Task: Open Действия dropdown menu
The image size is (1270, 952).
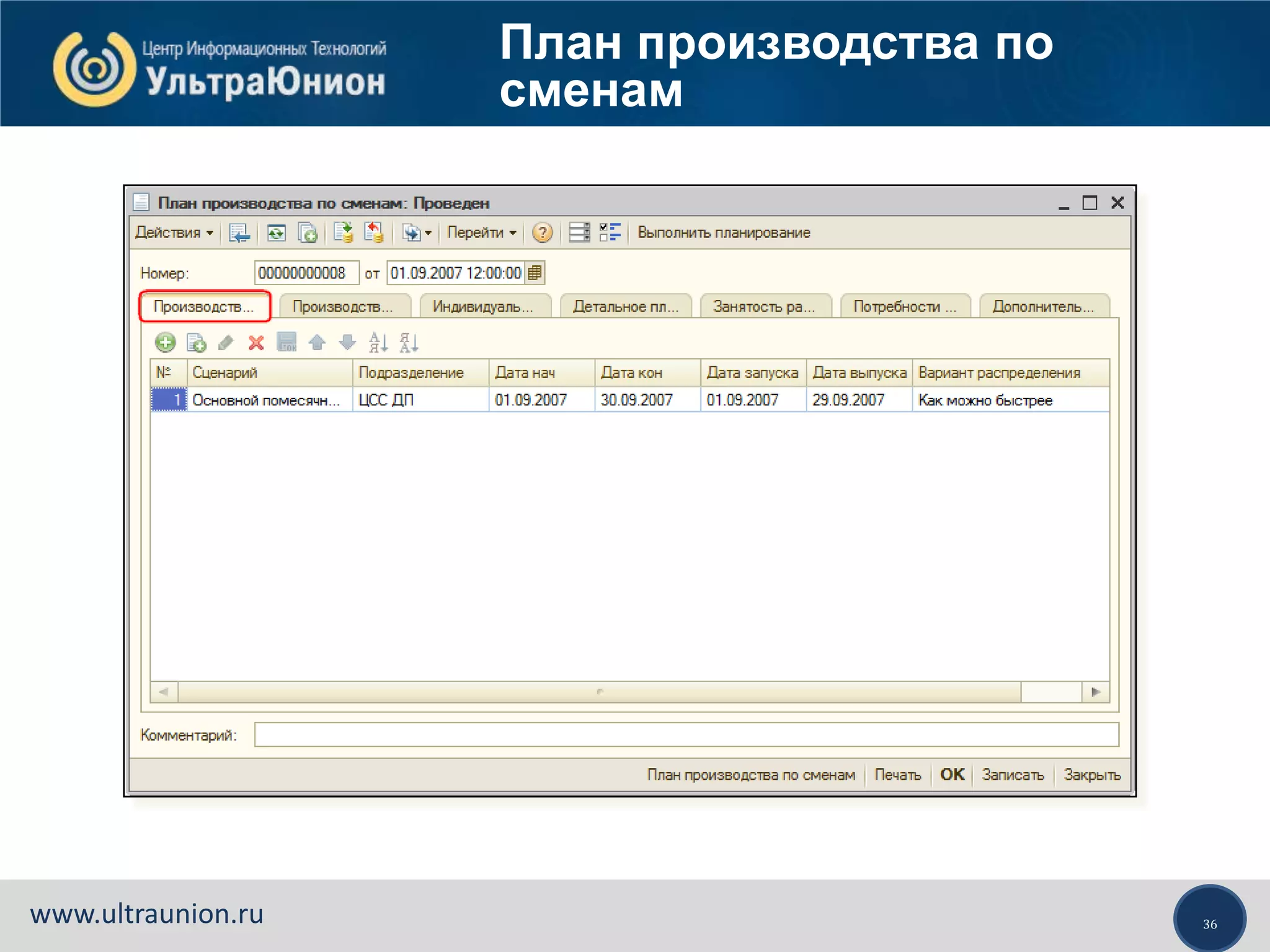Action: [174, 233]
